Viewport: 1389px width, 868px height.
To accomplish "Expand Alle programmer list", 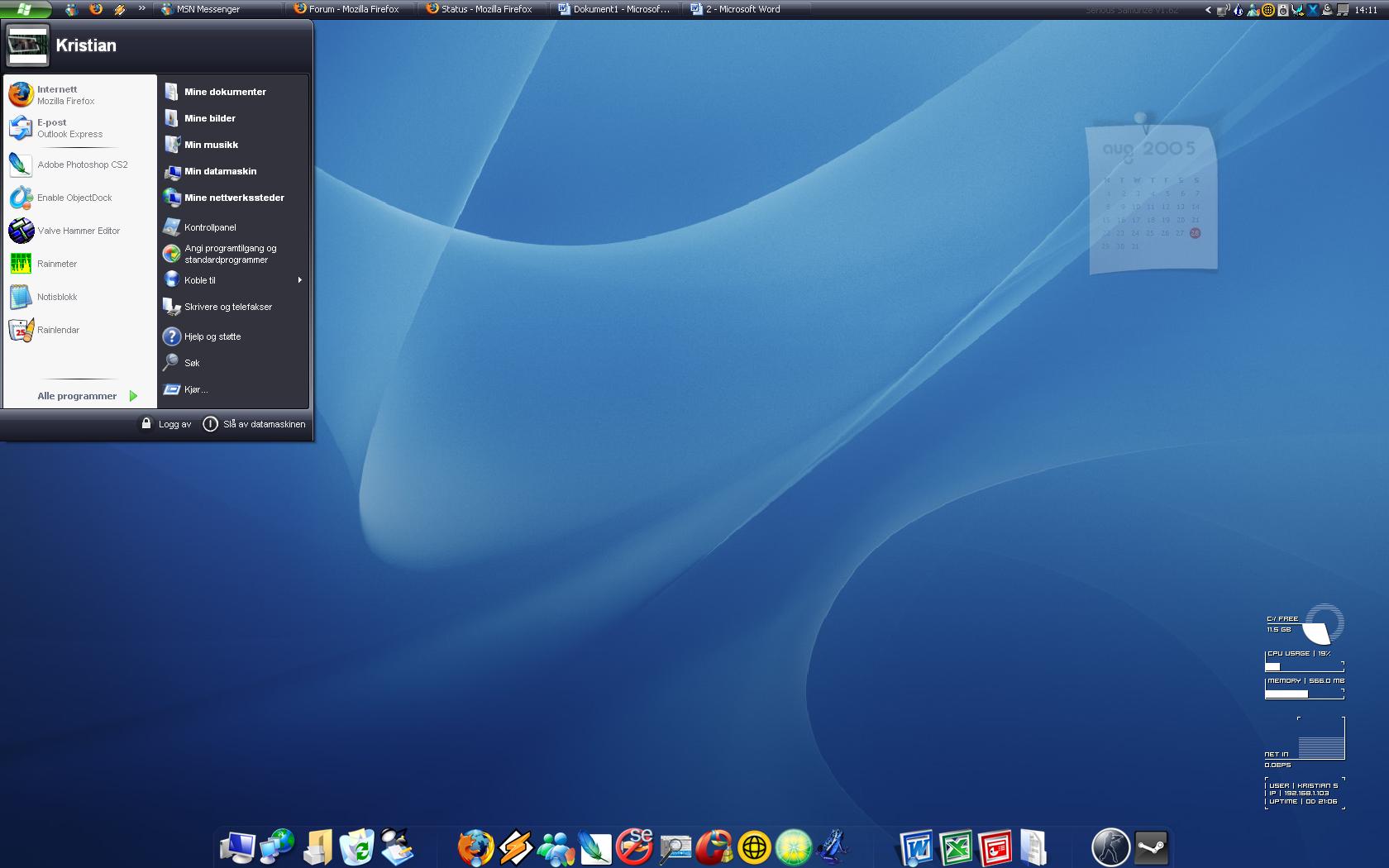I will coord(87,396).
